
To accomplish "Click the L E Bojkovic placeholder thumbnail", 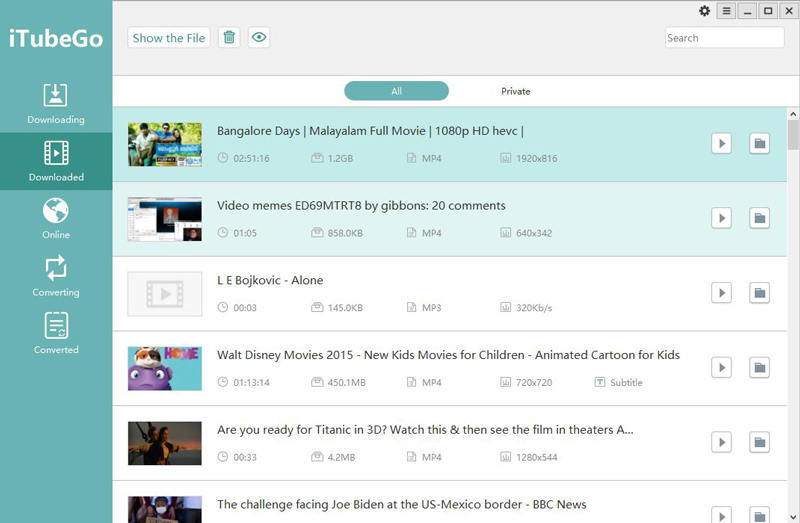I will coord(165,294).
